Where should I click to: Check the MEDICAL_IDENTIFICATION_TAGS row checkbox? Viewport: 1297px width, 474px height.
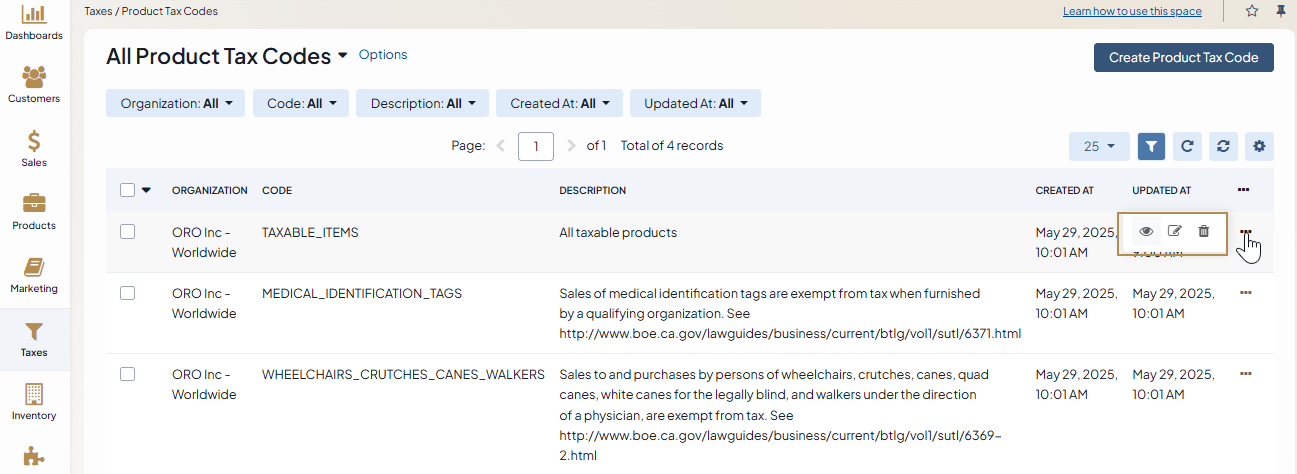[x=127, y=293]
